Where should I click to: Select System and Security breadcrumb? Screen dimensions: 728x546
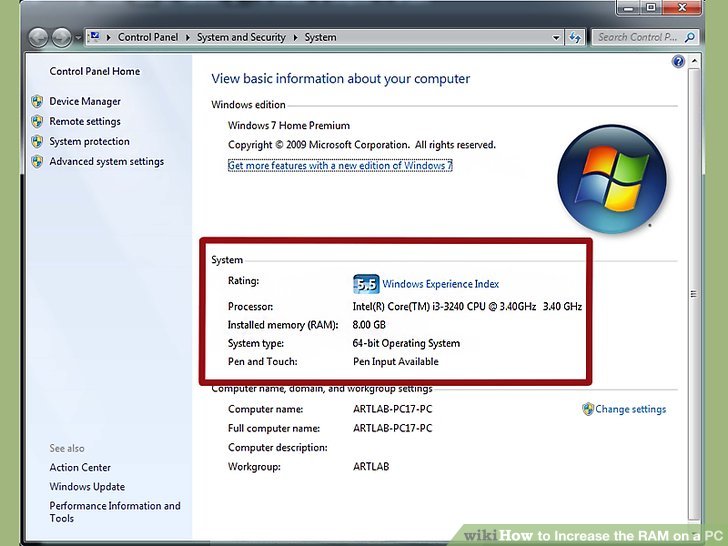(x=241, y=37)
